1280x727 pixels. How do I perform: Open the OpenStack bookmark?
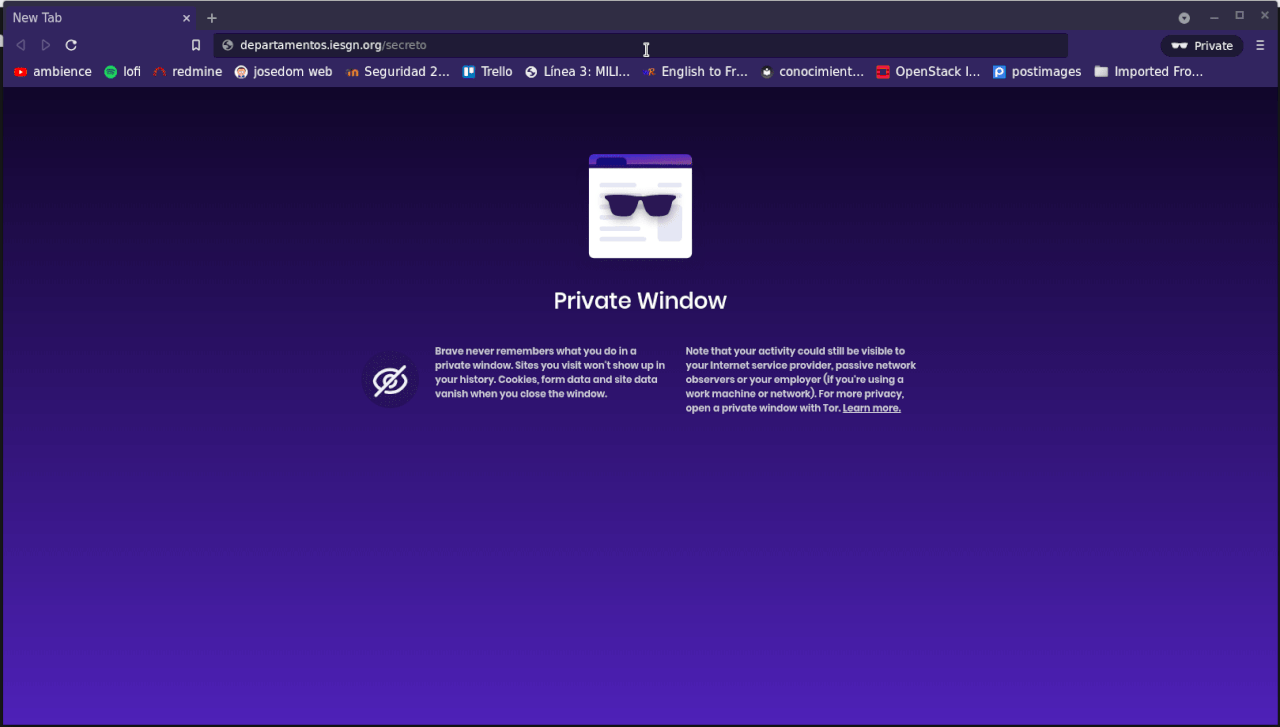pyautogui.click(x=927, y=72)
